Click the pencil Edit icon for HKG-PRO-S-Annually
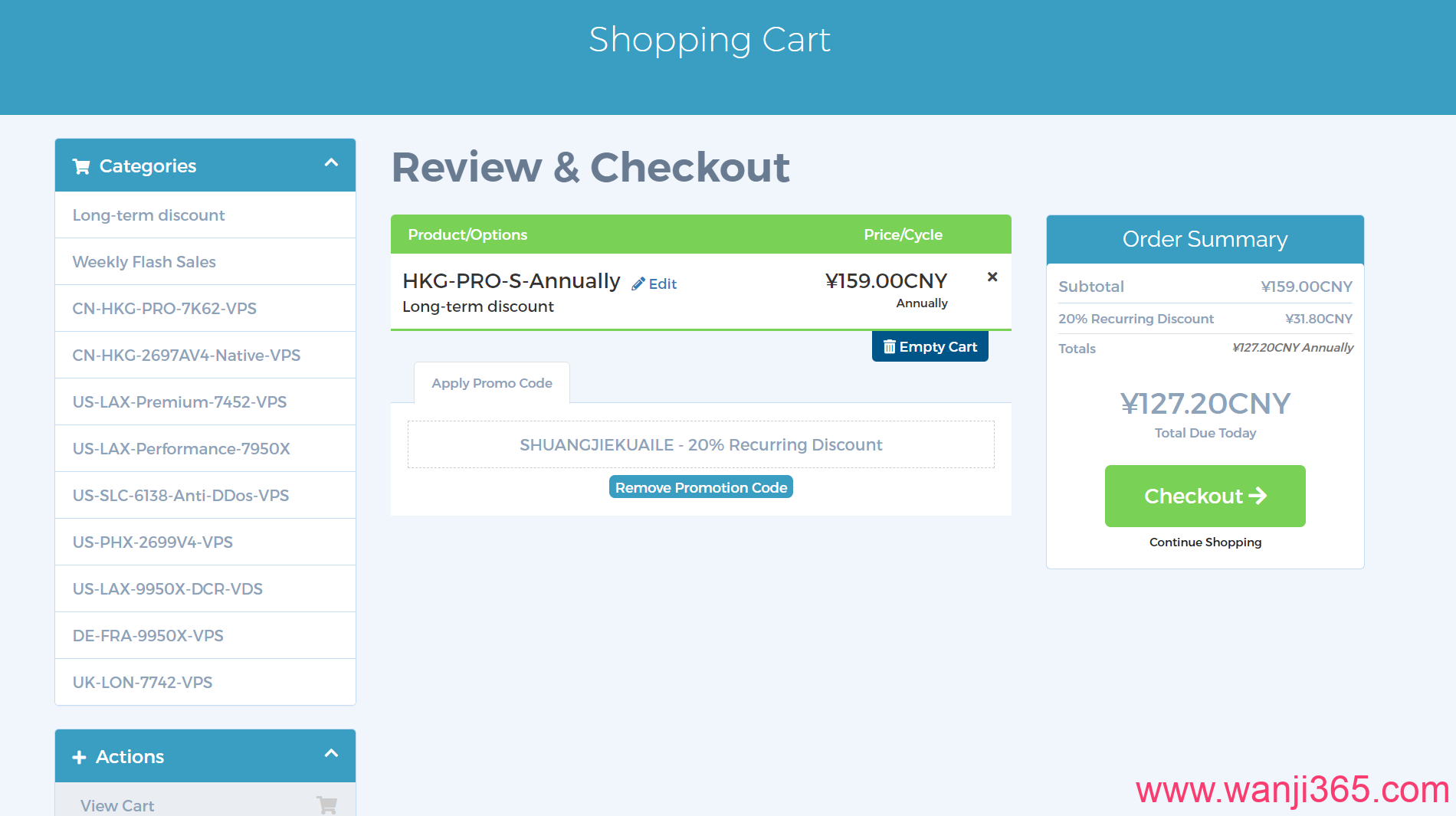The width and height of the screenshot is (1456, 816). click(x=638, y=284)
